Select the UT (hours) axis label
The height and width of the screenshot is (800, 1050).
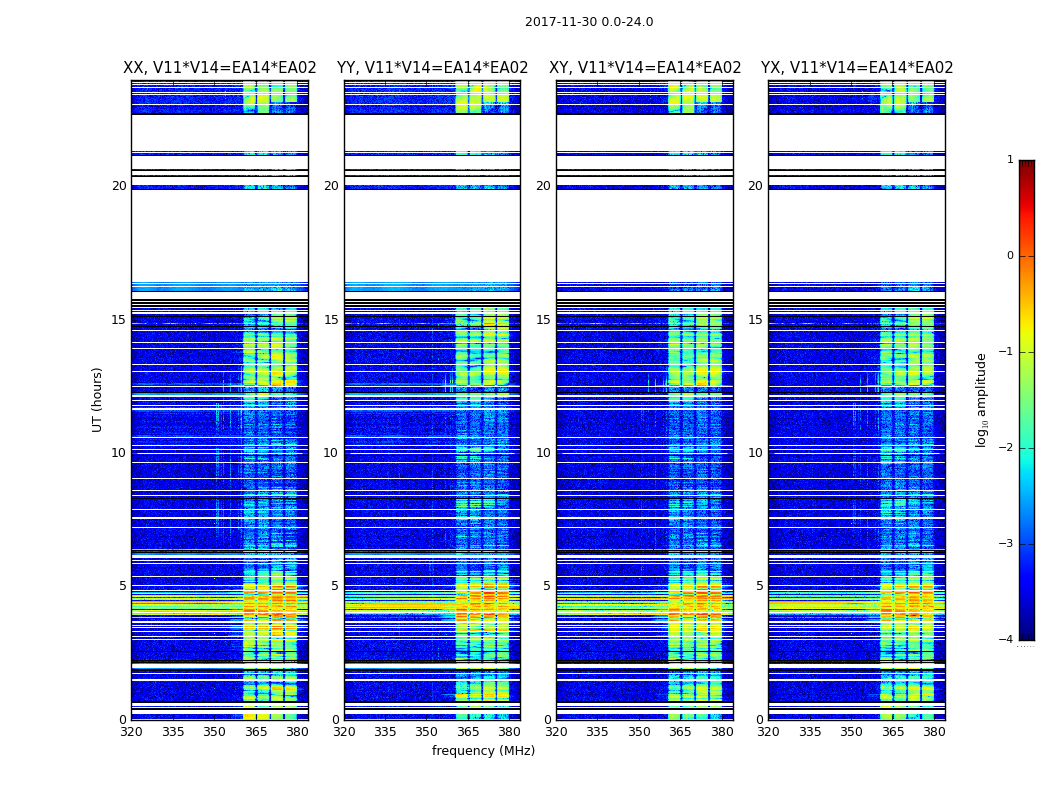[x=97, y=400]
